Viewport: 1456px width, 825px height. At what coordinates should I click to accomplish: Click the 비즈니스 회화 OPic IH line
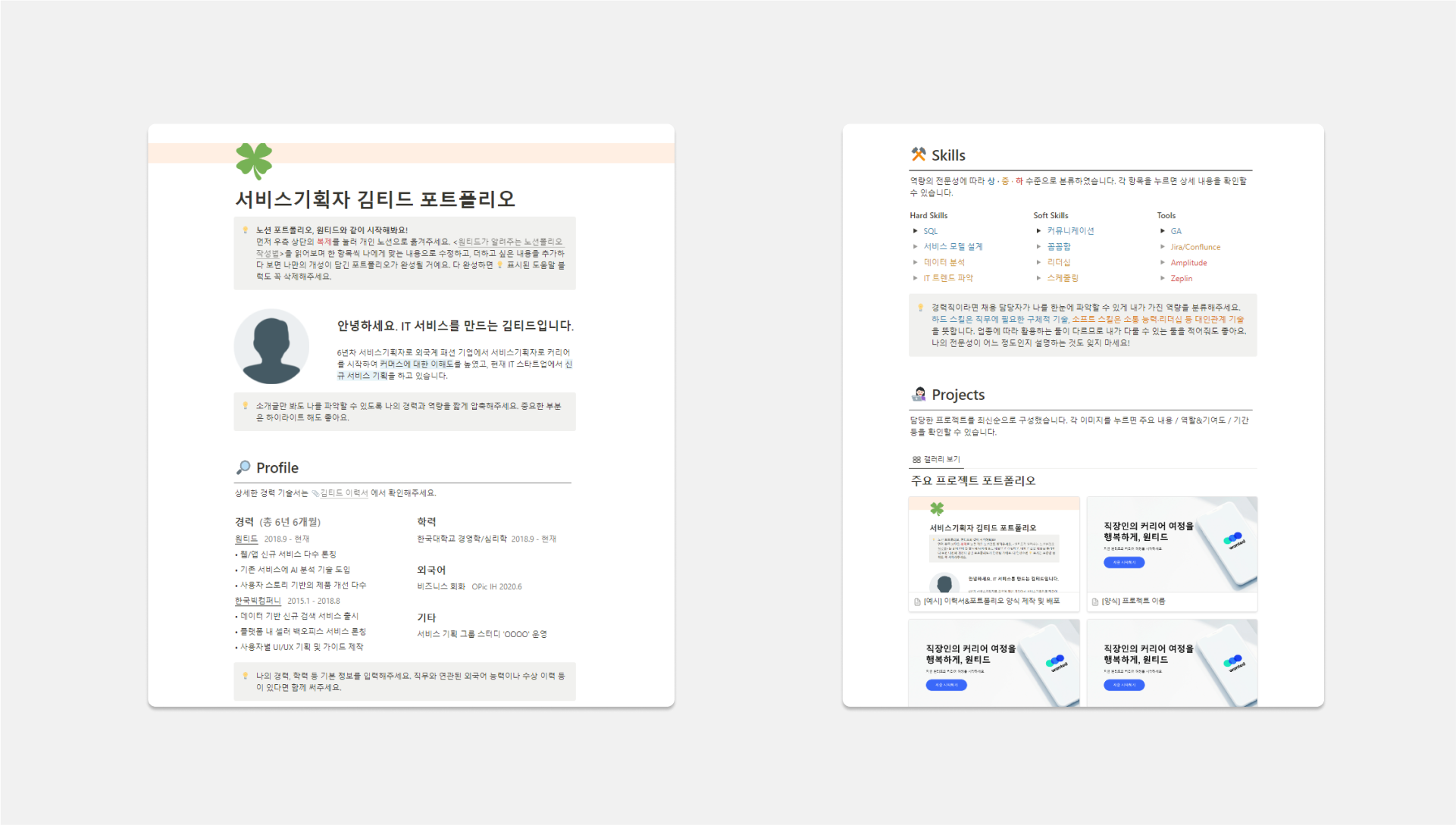point(469,586)
